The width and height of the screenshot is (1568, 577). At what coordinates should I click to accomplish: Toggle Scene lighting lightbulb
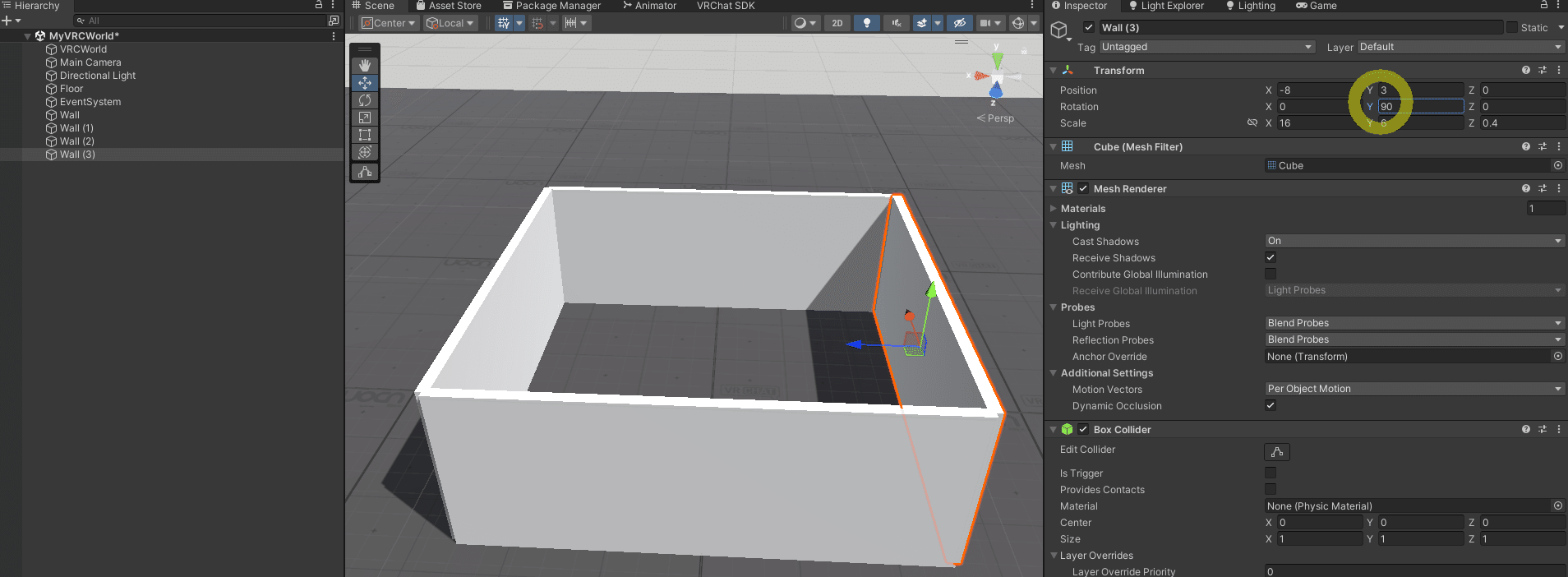867,23
